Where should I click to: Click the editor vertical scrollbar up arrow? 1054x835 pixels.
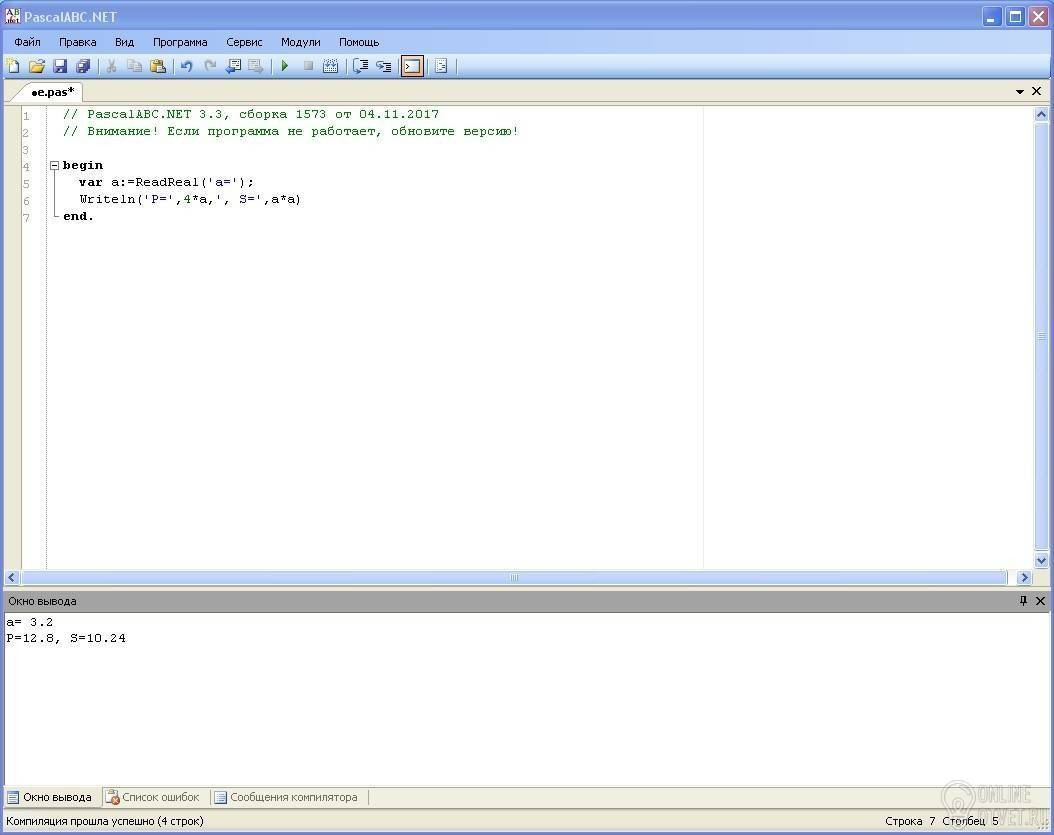[x=1041, y=114]
